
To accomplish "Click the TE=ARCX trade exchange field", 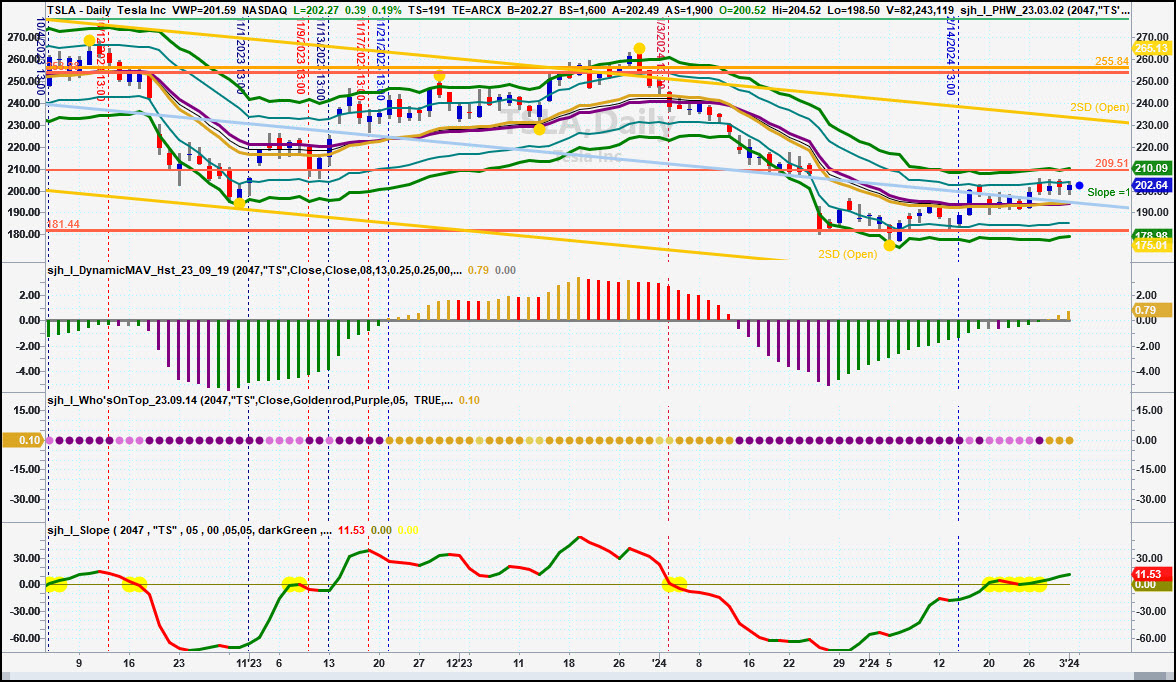I will [476, 11].
